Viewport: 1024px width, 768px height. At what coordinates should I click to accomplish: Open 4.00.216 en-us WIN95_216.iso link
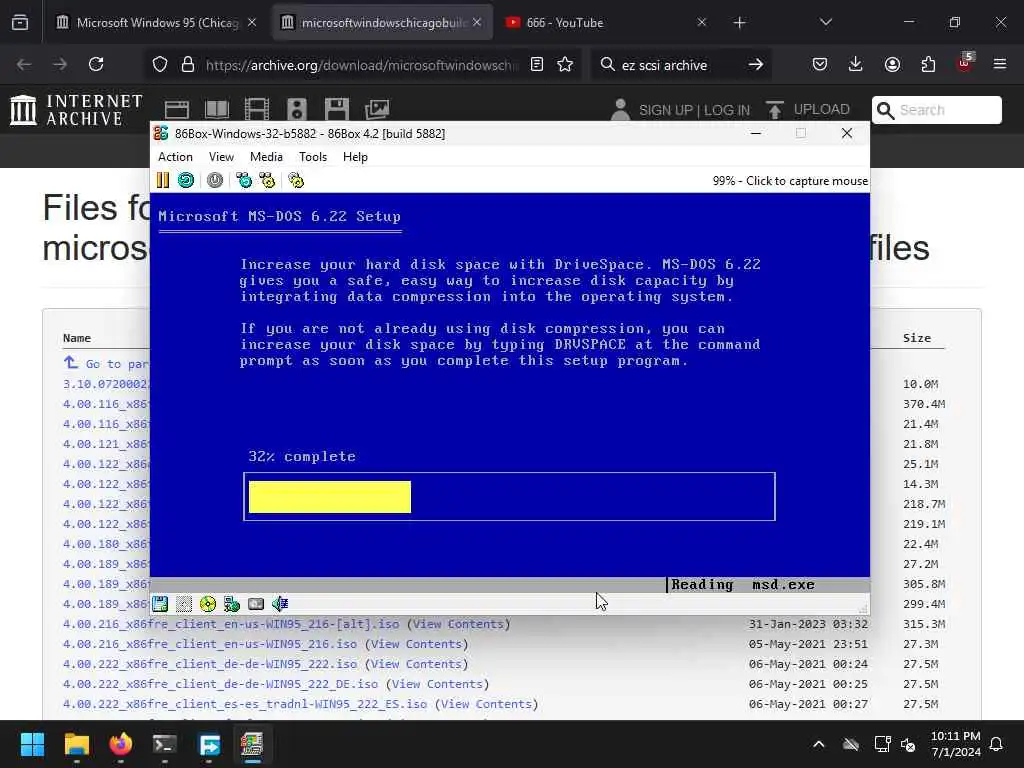point(210,644)
